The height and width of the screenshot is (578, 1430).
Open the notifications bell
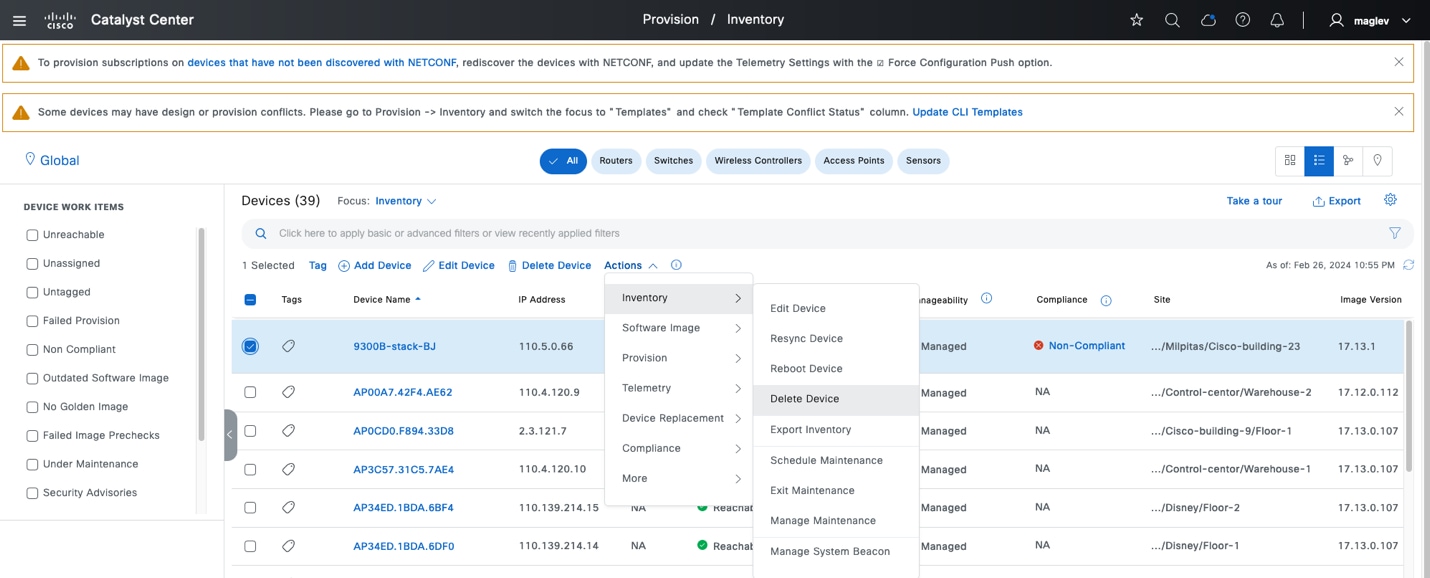point(1277,20)
